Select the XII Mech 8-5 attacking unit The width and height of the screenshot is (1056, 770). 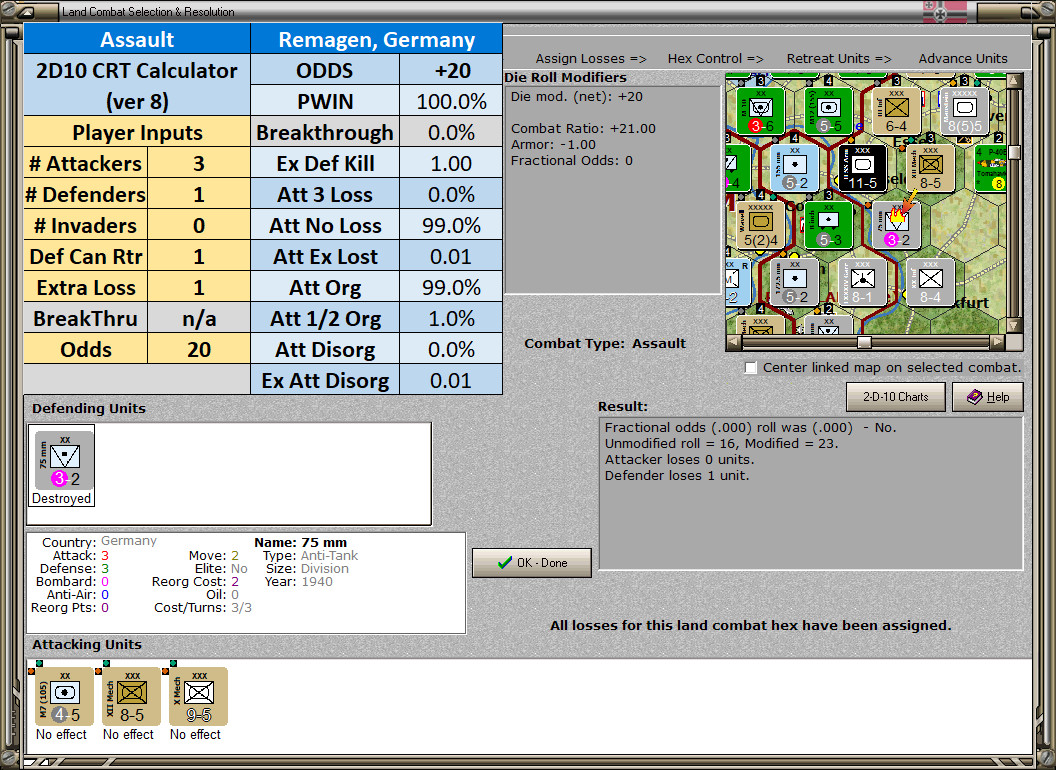coord(129,697)
